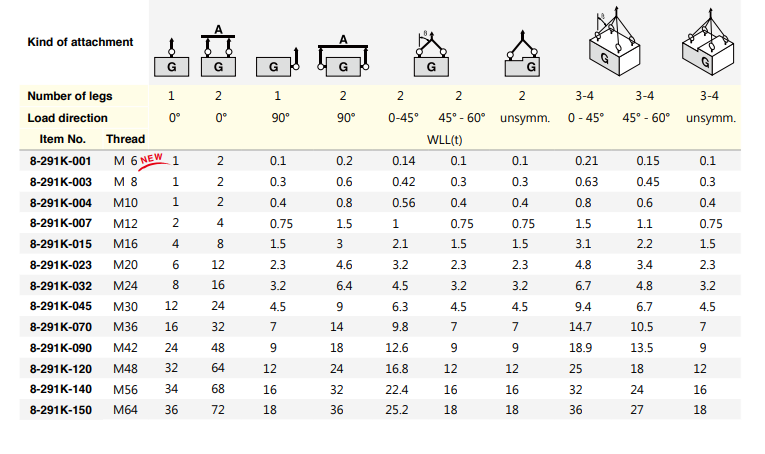Click the 3-4 leg unsymmetric box diagram

[707, 41]
